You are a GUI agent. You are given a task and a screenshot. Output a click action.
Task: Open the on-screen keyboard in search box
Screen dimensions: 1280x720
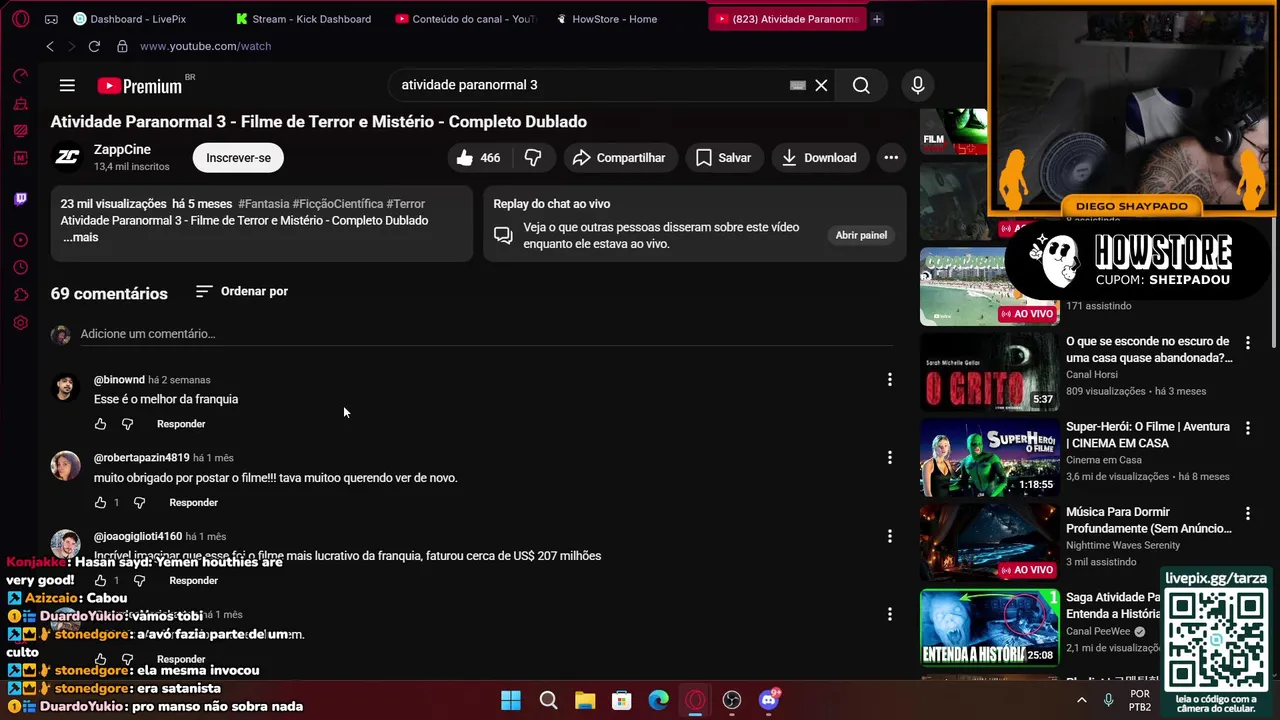tap(797, 85)
